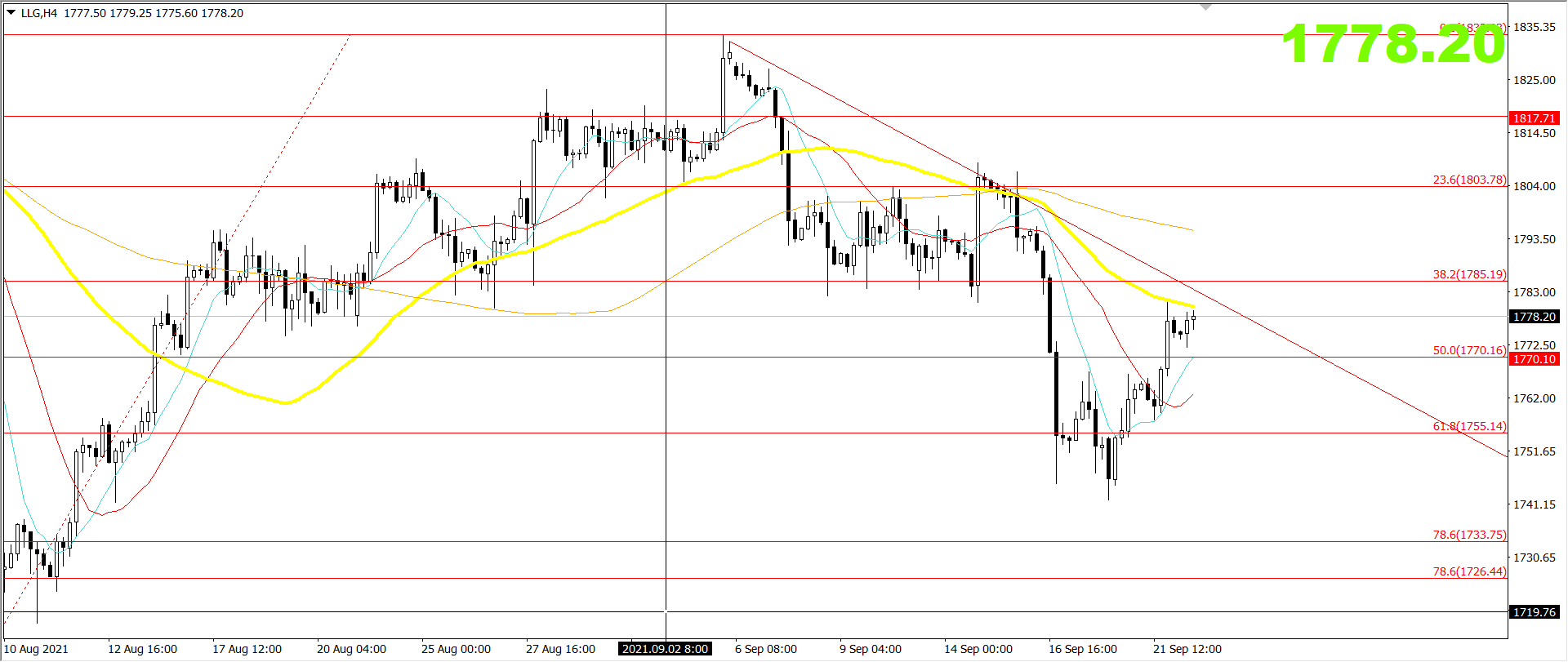
Task: Click the 1762.00 price scale value
Action: coord(1535,398)
